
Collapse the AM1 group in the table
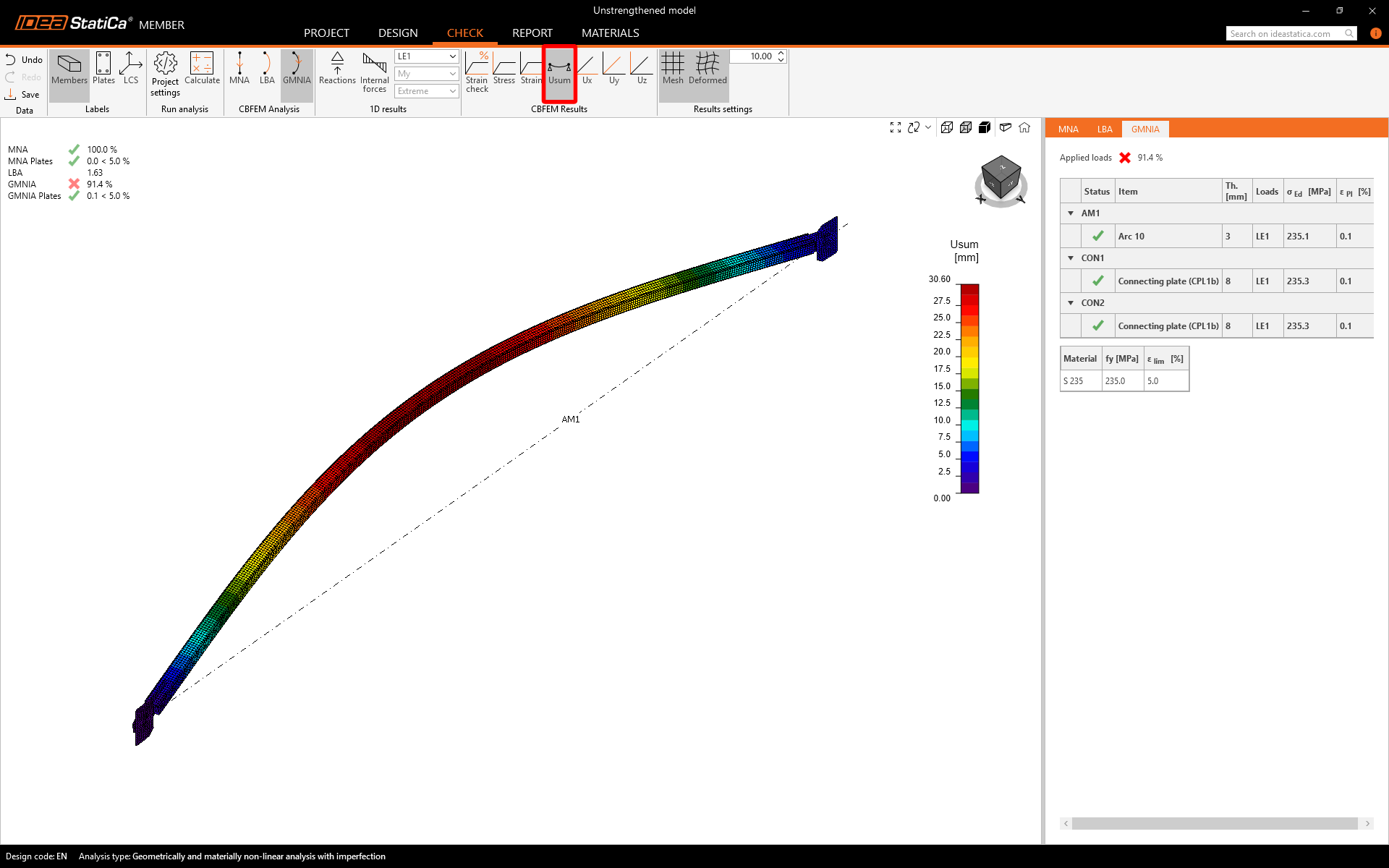click(x=1071, y=213)
